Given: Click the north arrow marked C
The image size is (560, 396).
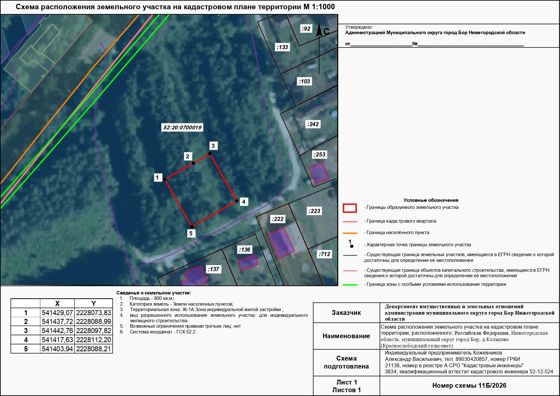Looking at the screenshot, I should (320, 50).
